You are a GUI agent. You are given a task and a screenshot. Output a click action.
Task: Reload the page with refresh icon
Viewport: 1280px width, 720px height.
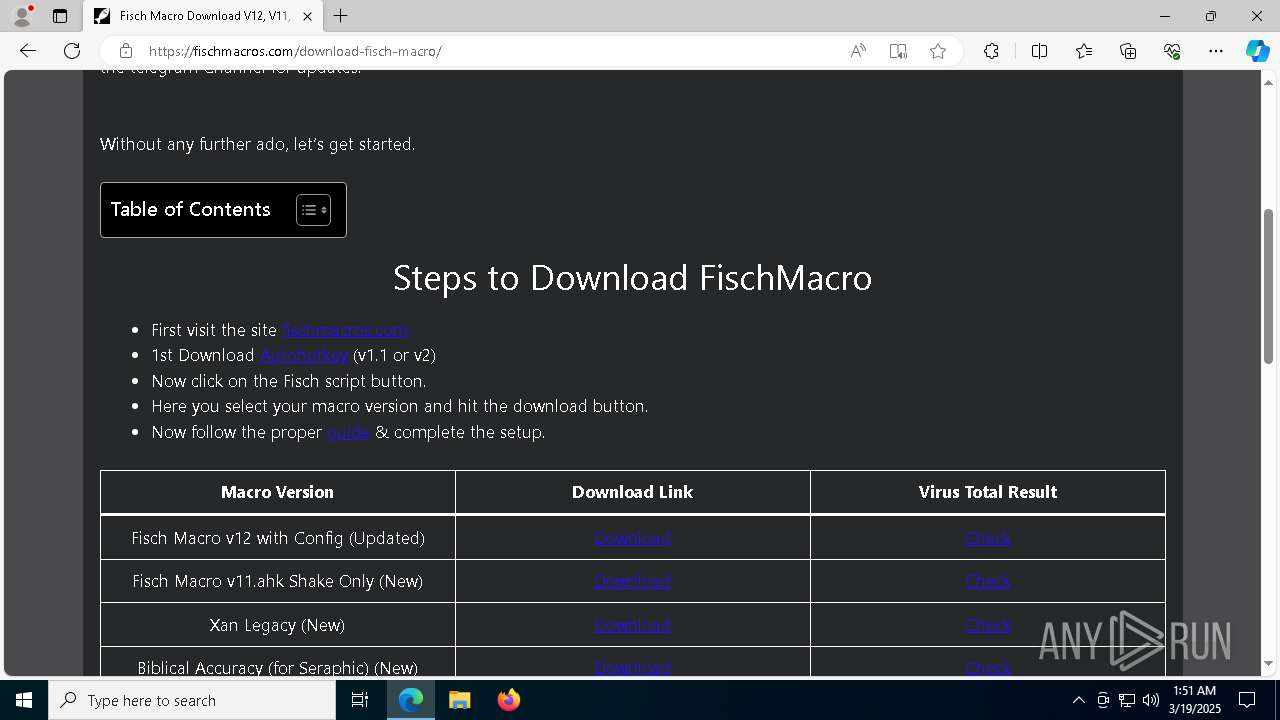(x=72, y=51)
